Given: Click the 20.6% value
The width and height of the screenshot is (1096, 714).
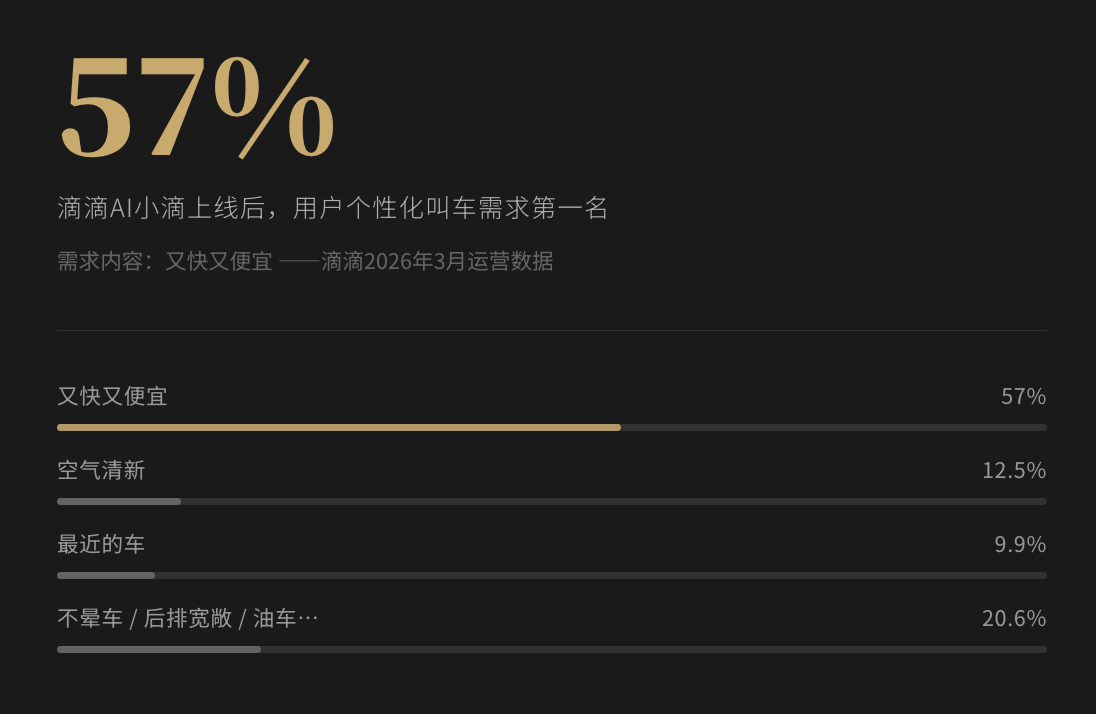Looking at the screenshot, I should coord(1013,618).
